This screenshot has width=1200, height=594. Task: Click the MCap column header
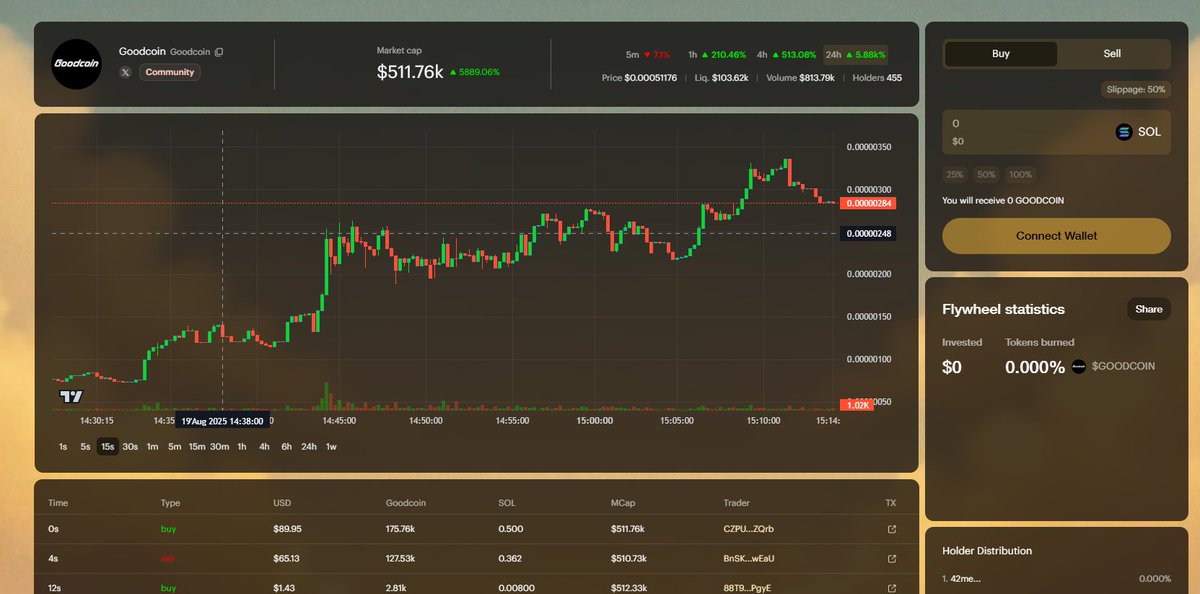tap(624, 503)
